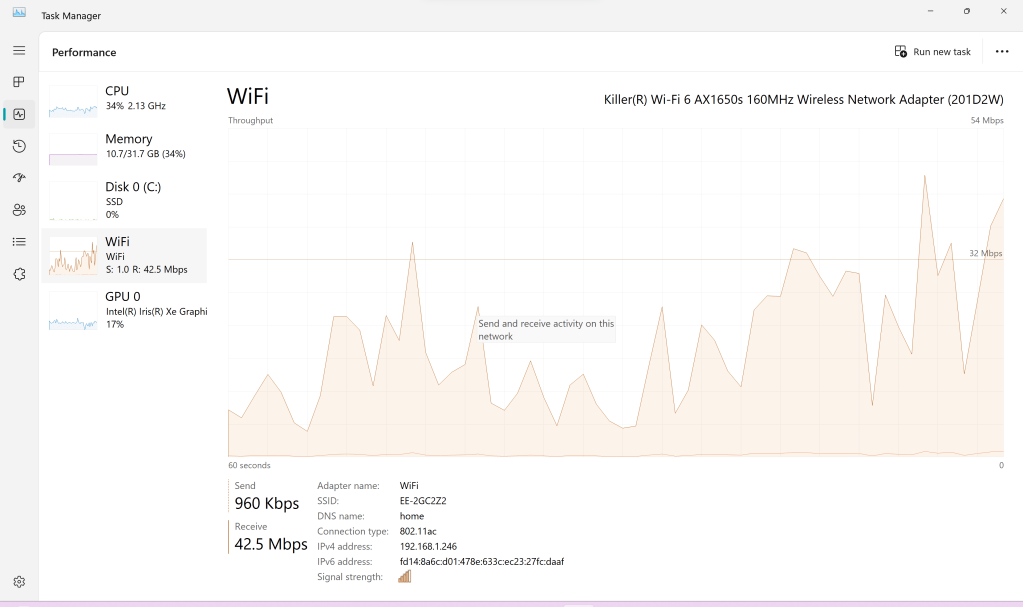1023x607 pixels.
Task: Maximize the Task Manager window
Action: tap(967, 11)
